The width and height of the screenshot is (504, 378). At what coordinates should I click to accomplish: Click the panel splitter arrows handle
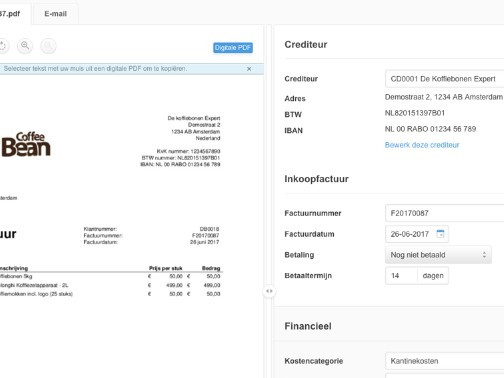269,291
